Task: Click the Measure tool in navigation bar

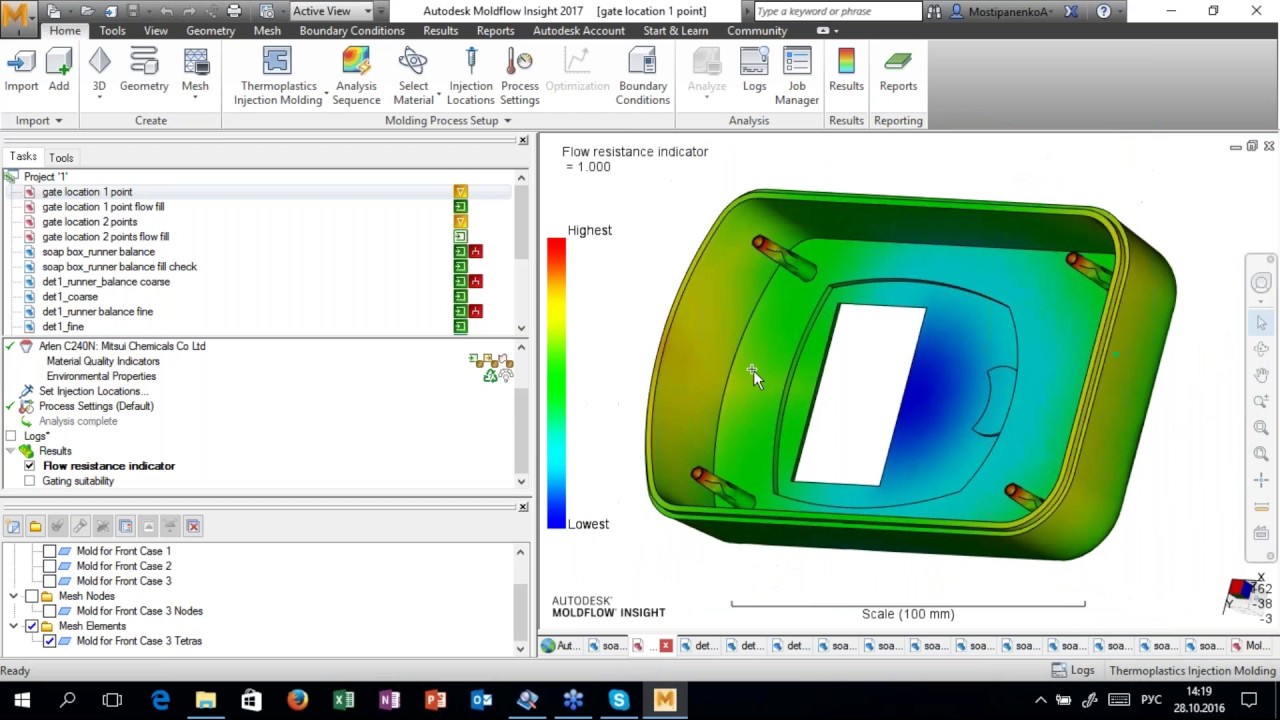Action: [x=1261, y=506]
